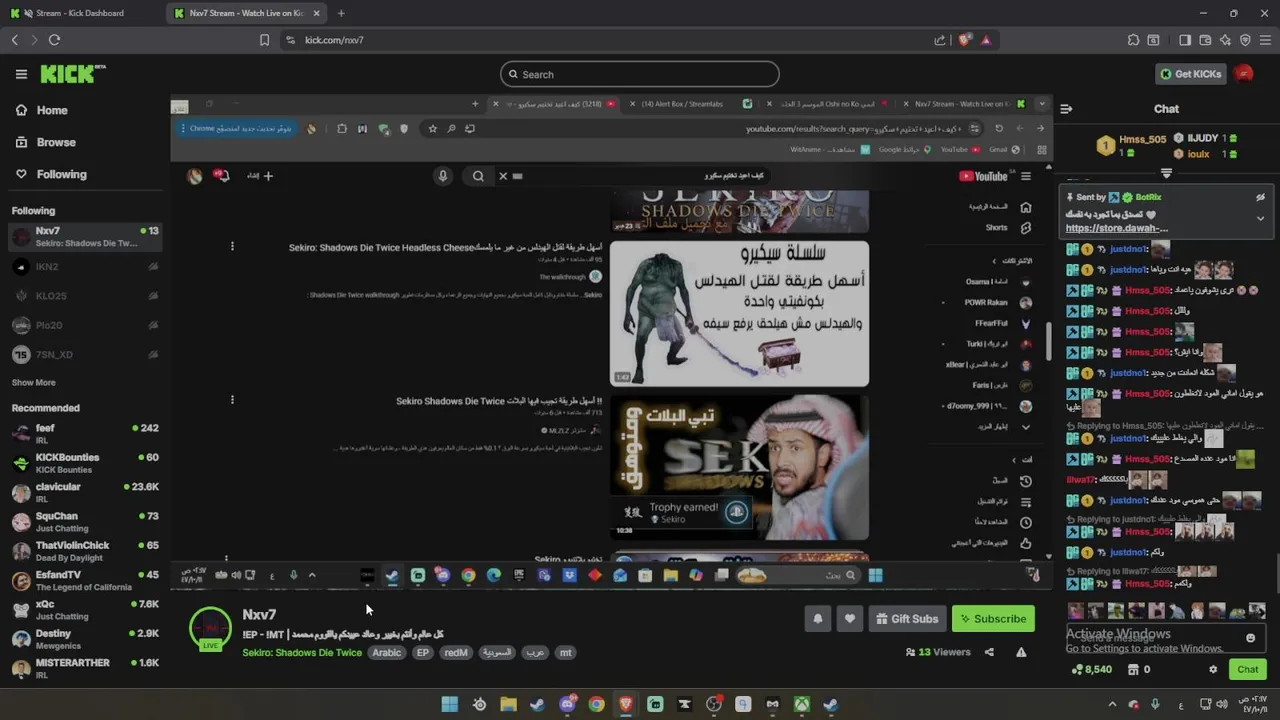Switch to Stream - Kick Dashboard tab
The height and width of the screenshot is (720, 1280).
tap(80, 13)
